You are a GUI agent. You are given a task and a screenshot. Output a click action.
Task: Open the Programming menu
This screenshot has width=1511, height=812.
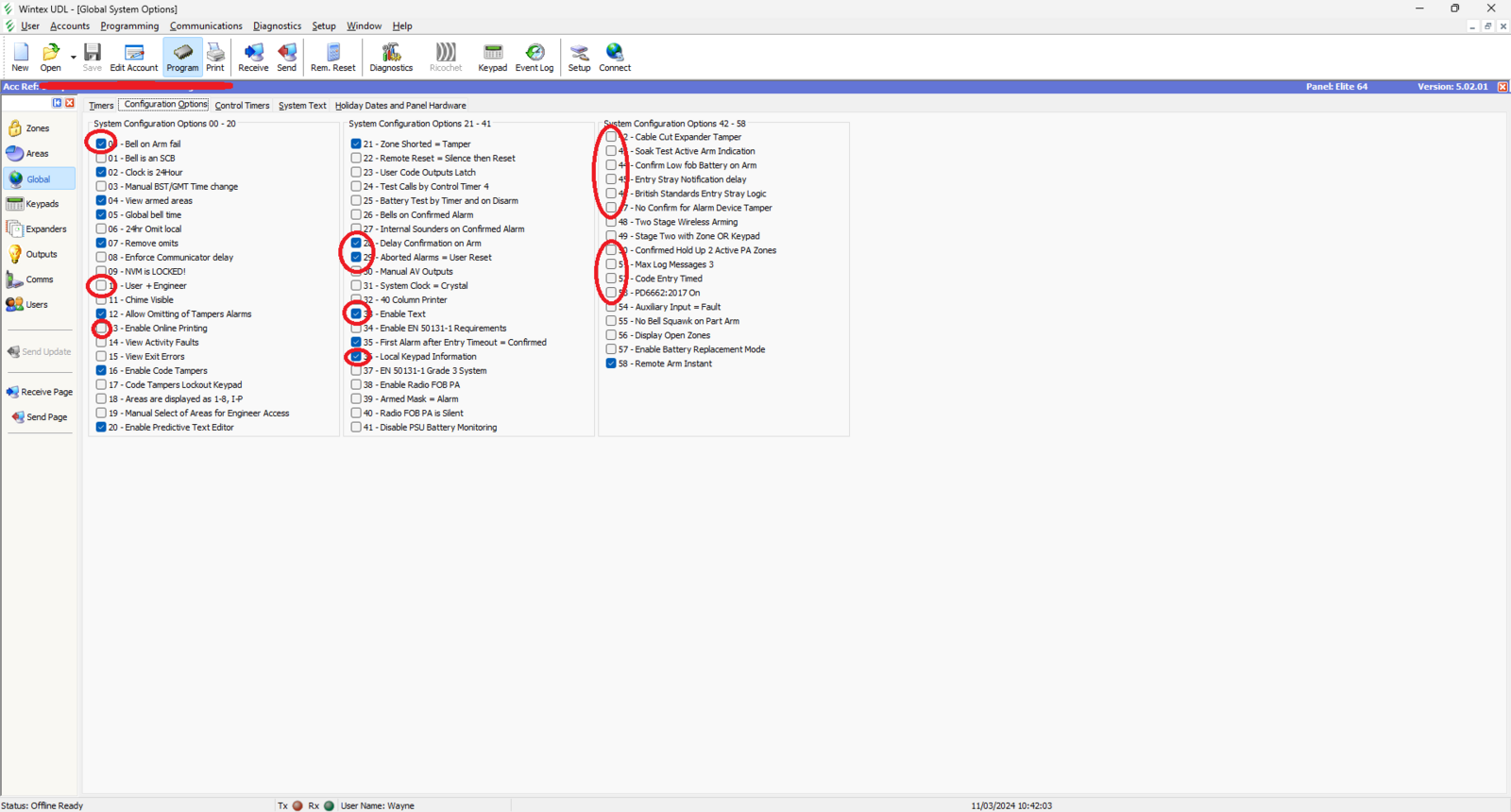(129, 26)
